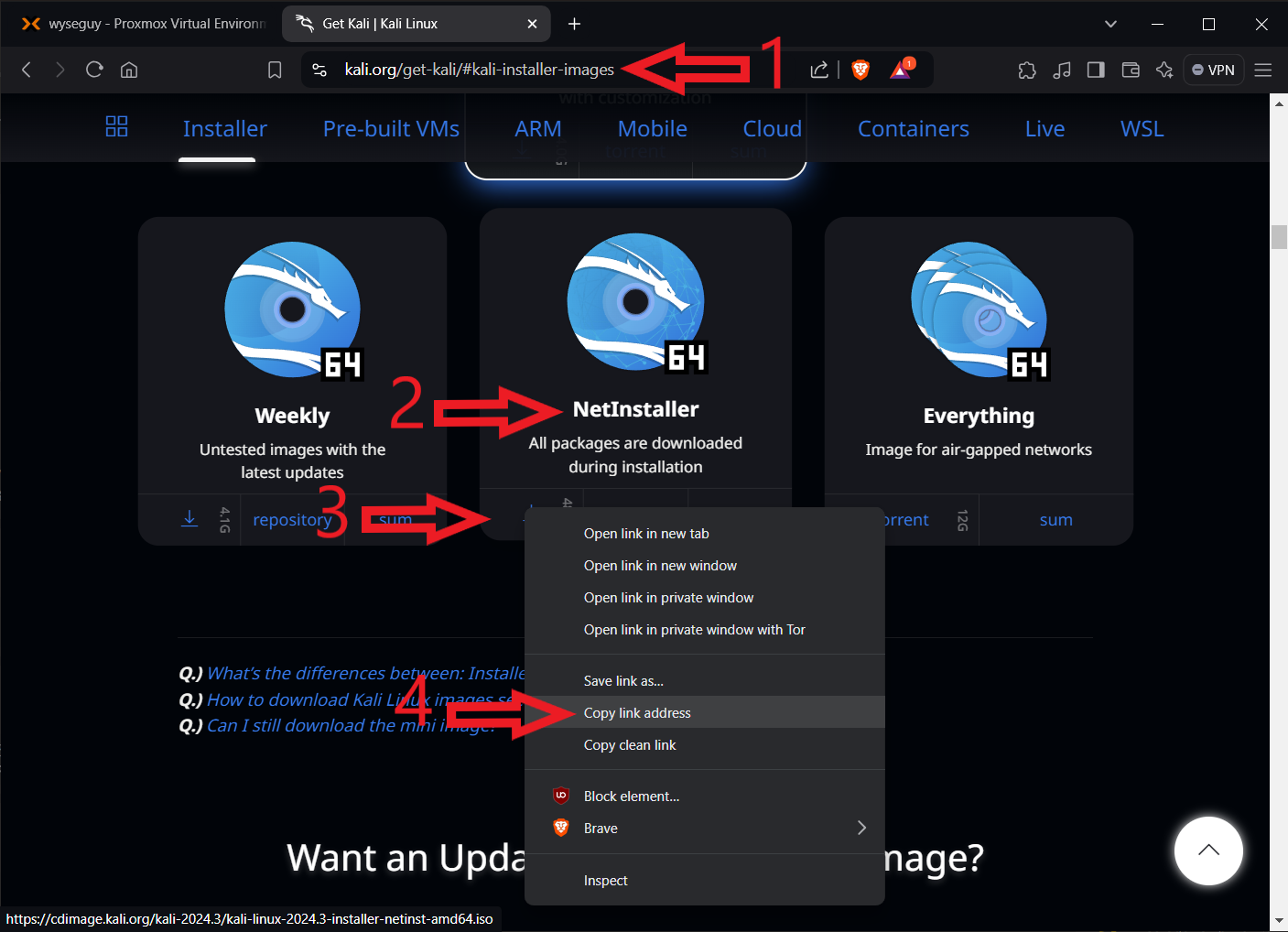The width and height of the screenshot is (1288, 932).
Task: Select the Containers nav tab
Action: (914, 129)
